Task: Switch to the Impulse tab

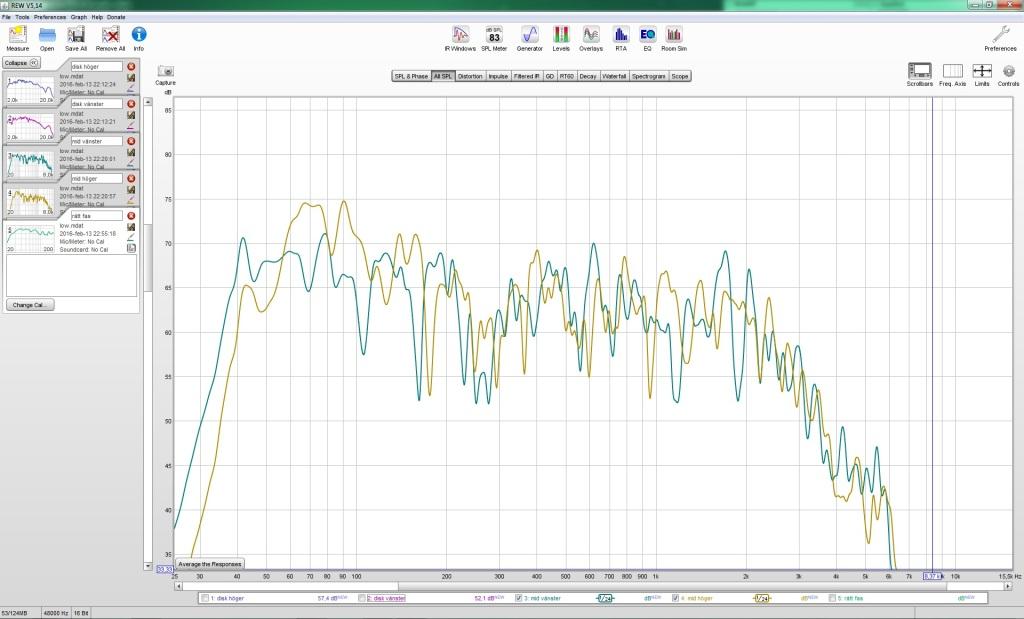Action: (498, 76)
